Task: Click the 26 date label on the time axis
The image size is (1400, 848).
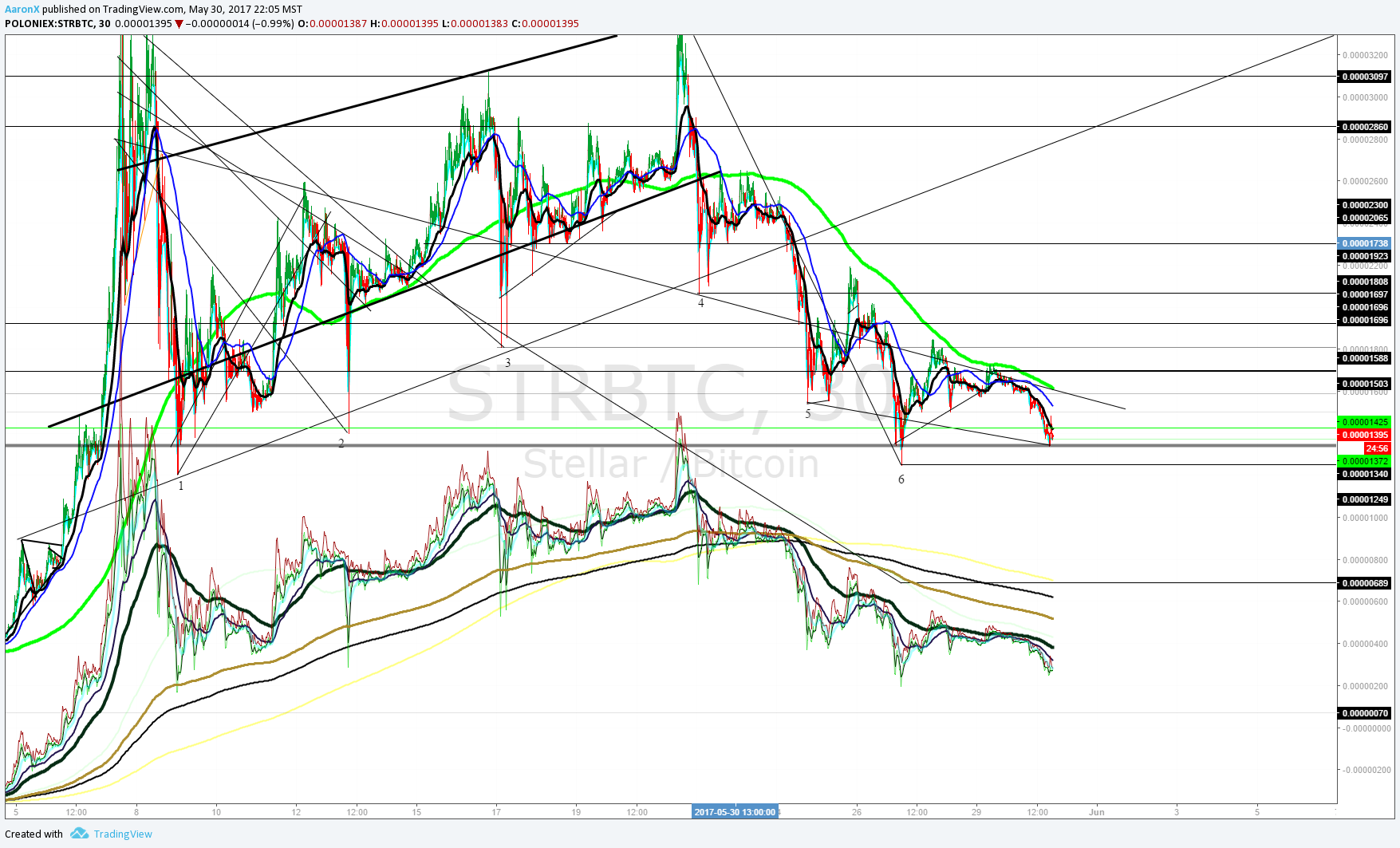Action: click(x=856, y=812)
